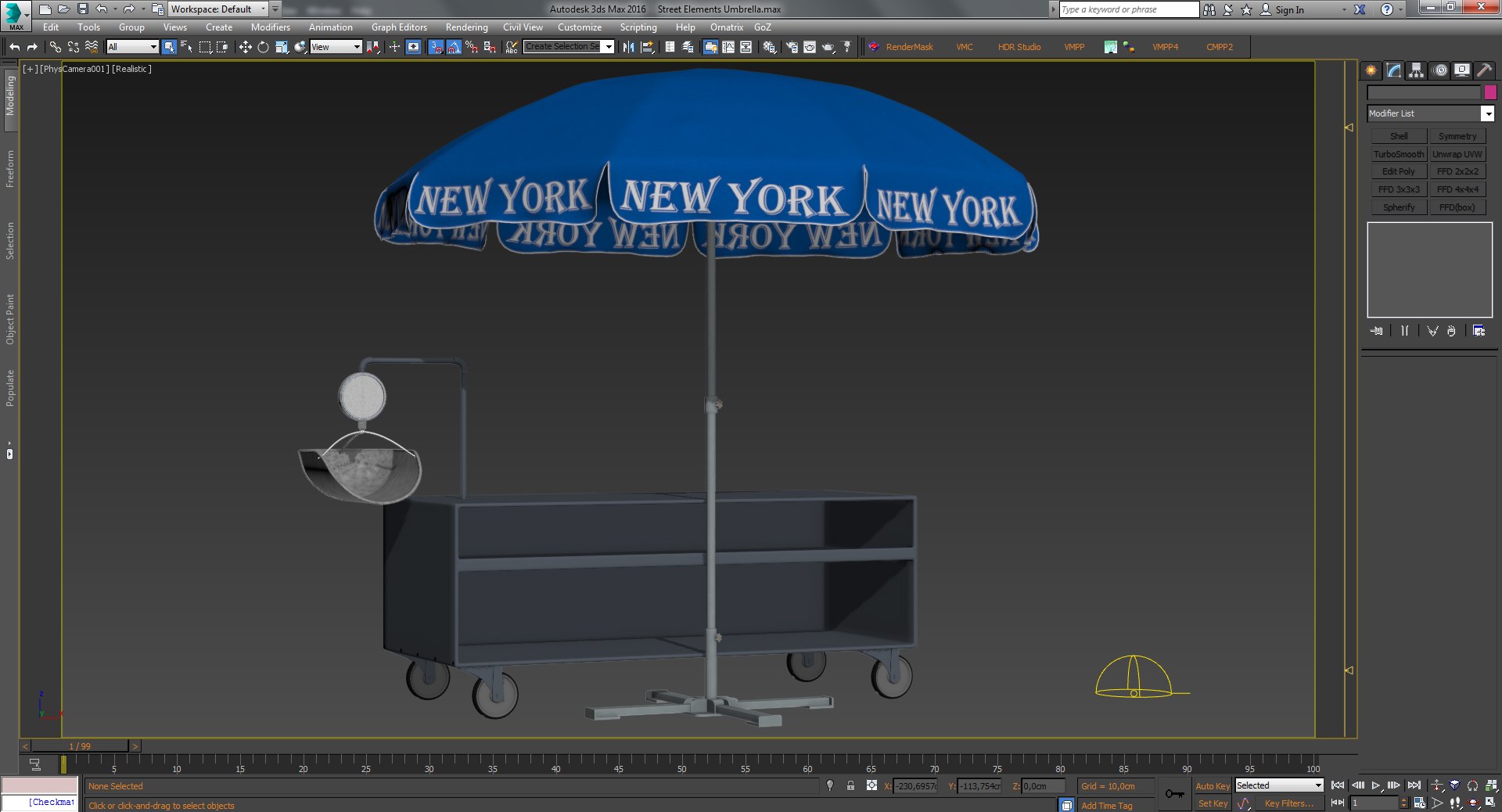Choose the Rectangular Selection Region tool
The image size is (1502, 812).
(x=205, y=47)
